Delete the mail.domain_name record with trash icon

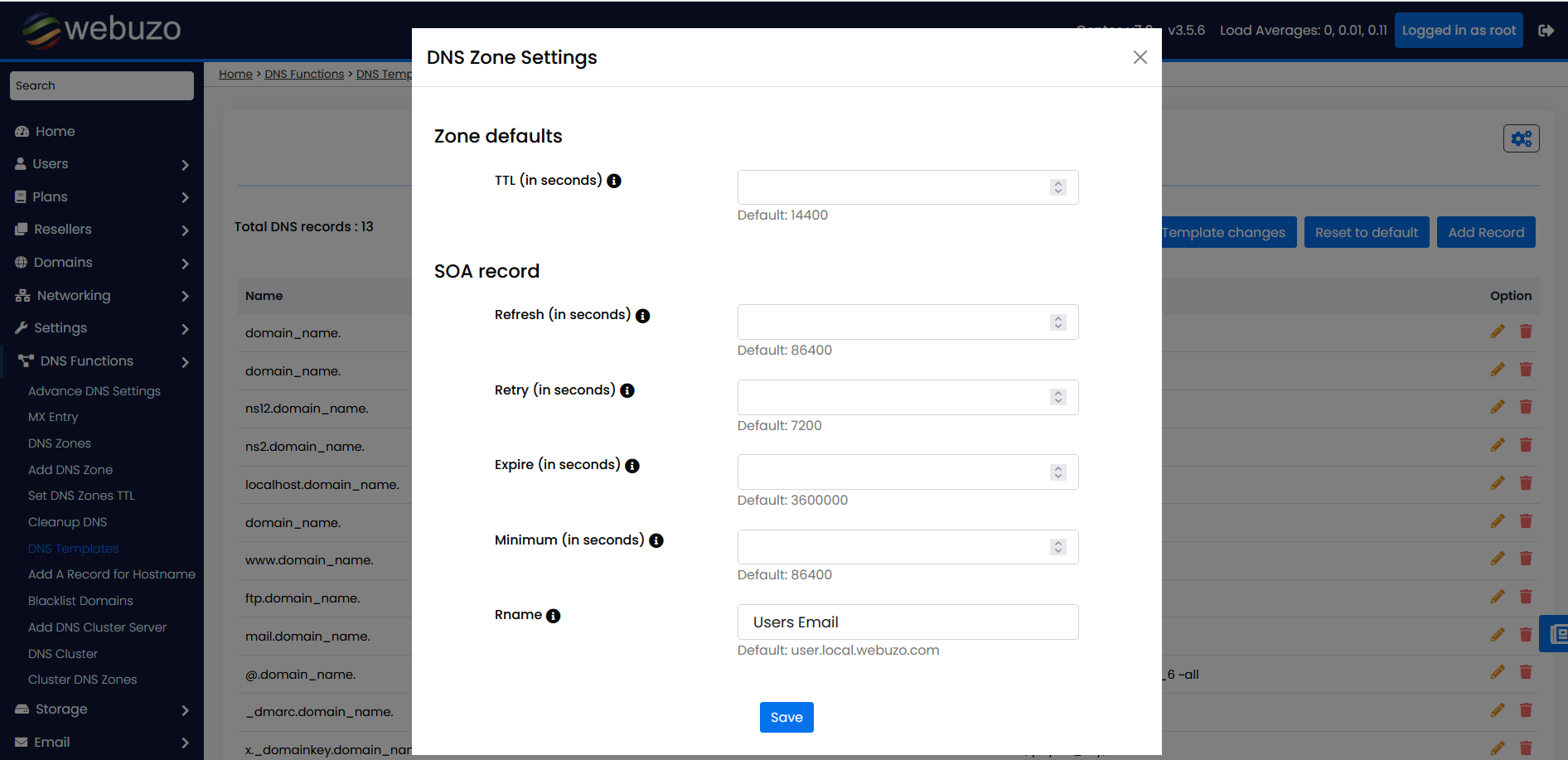(1527, 634)
